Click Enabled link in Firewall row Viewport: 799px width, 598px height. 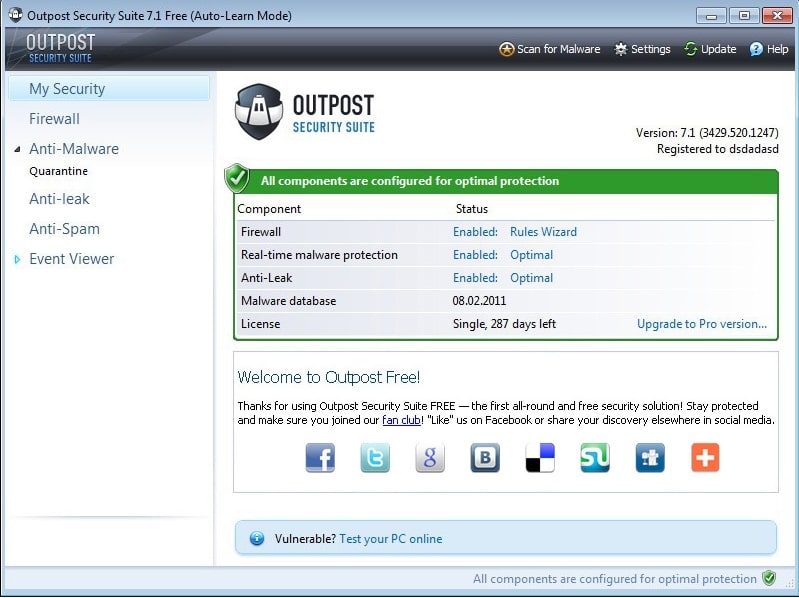point(475,232)
